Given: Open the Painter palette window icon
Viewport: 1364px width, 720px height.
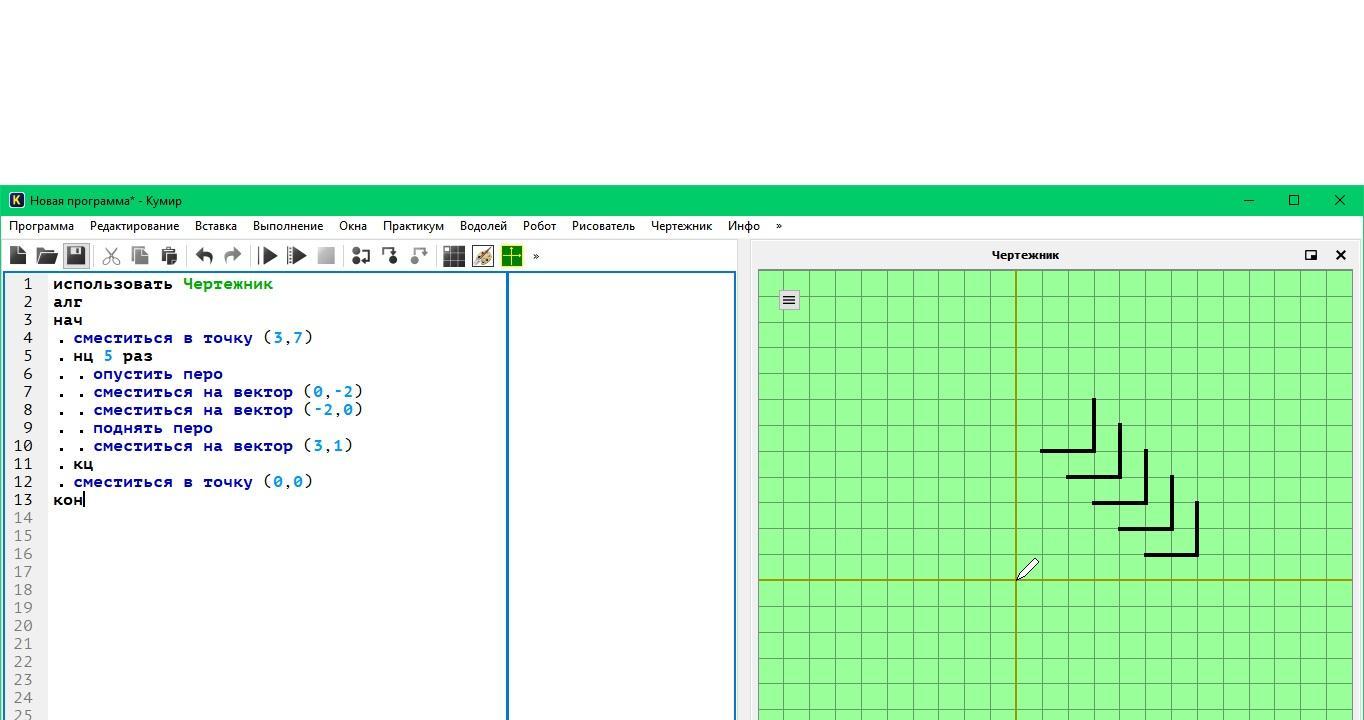Looking at the screenshot, I should [483, 256].
